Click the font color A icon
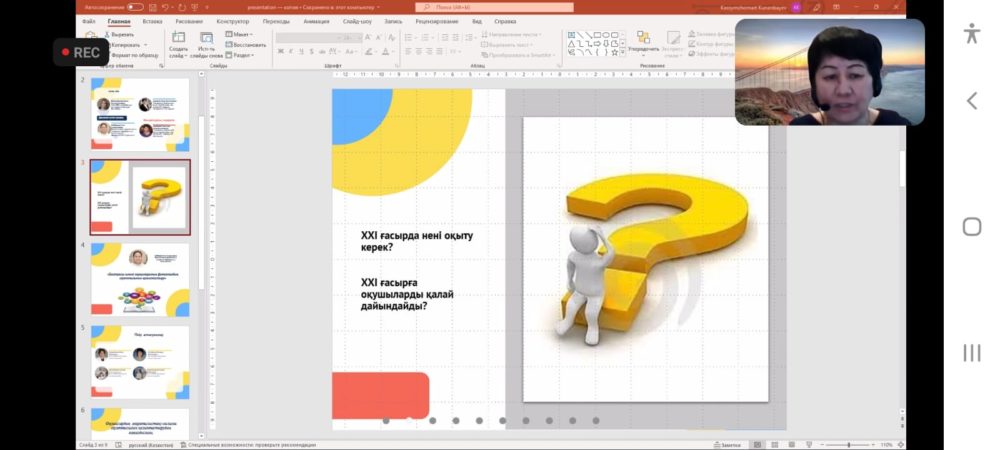The width and height of the screenshot is (1000, 450). coord(386,52)
